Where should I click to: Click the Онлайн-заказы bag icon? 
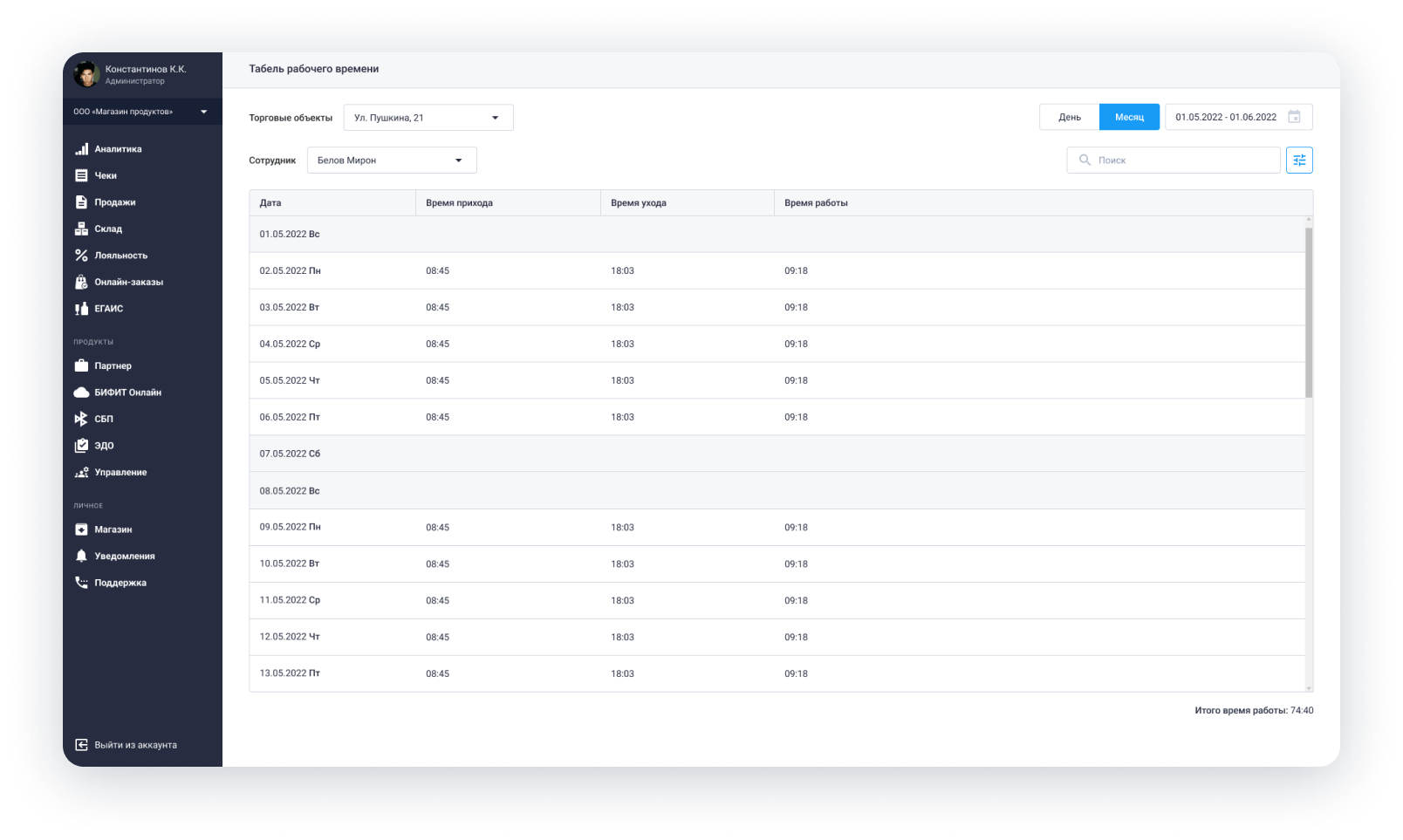(81, 282)
